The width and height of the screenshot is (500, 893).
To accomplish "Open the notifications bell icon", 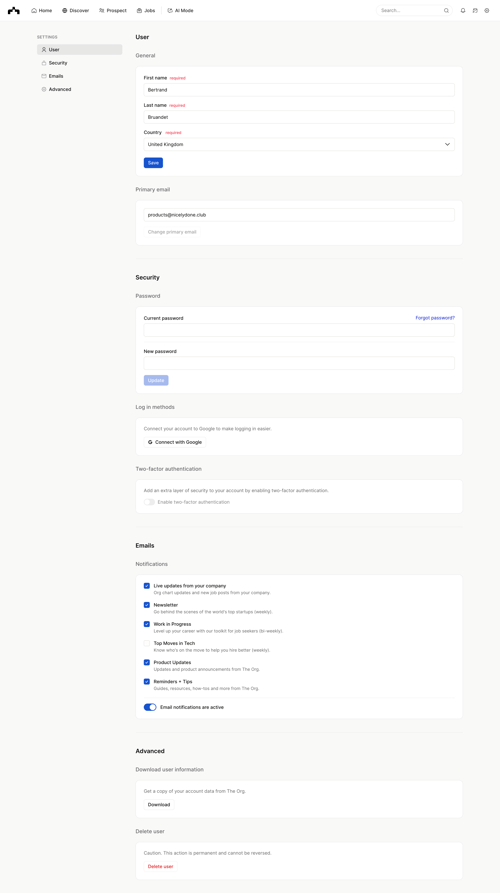I will point(463,10).
